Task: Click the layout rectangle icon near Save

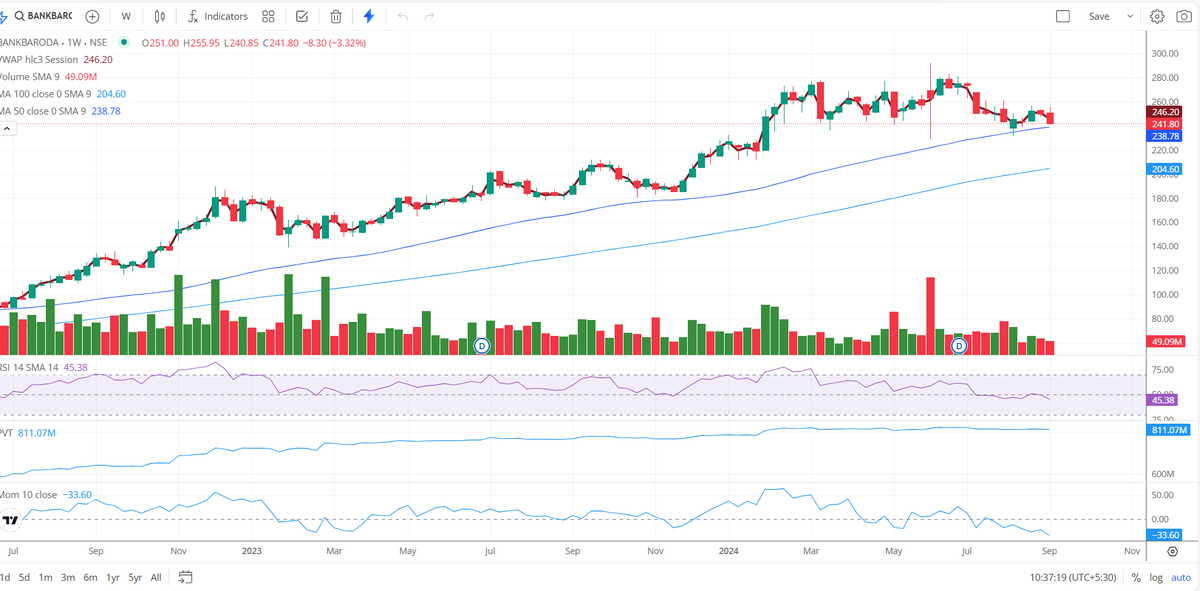Action: tap(1063, 16)
